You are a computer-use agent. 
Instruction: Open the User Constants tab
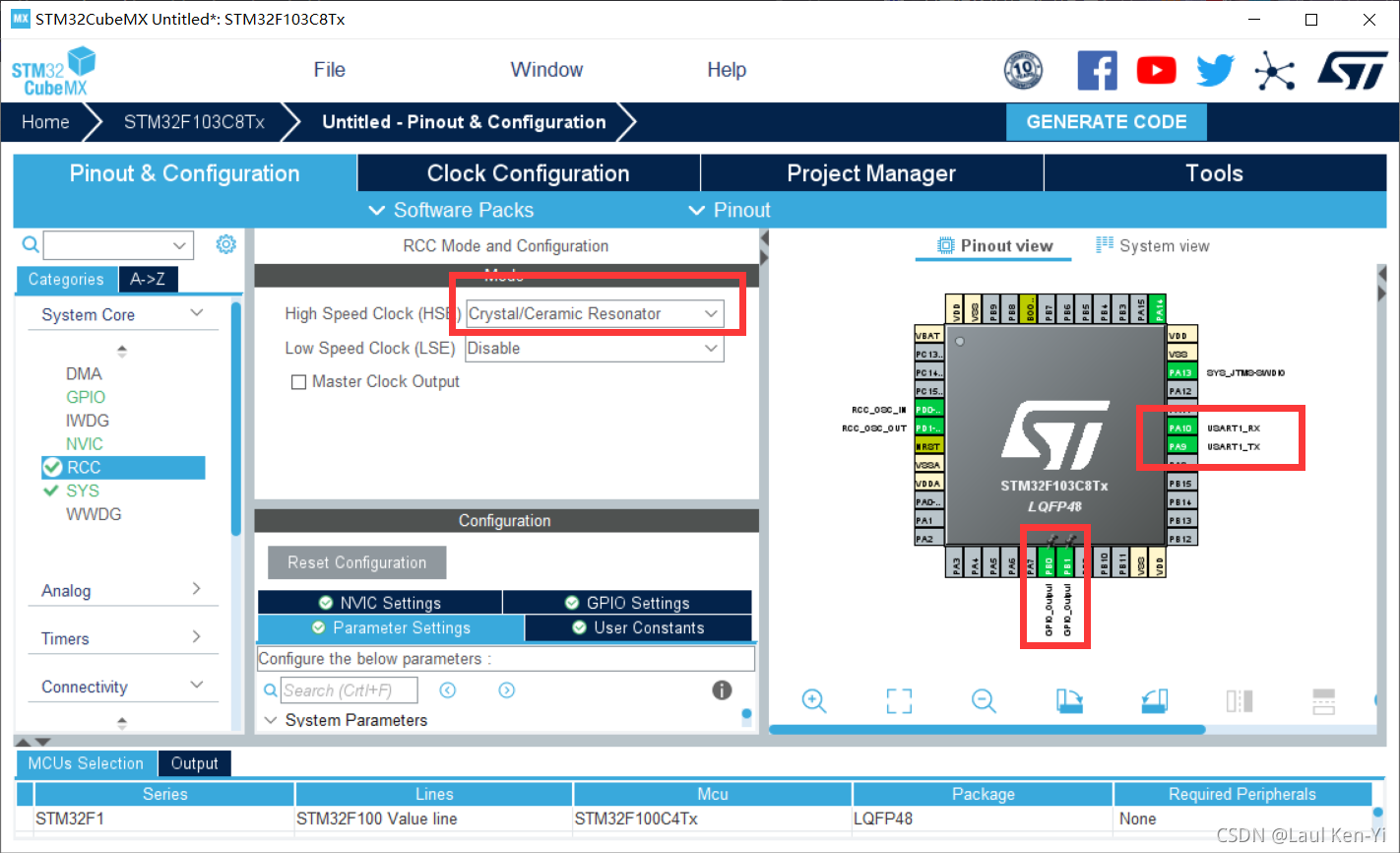[638, 627]
